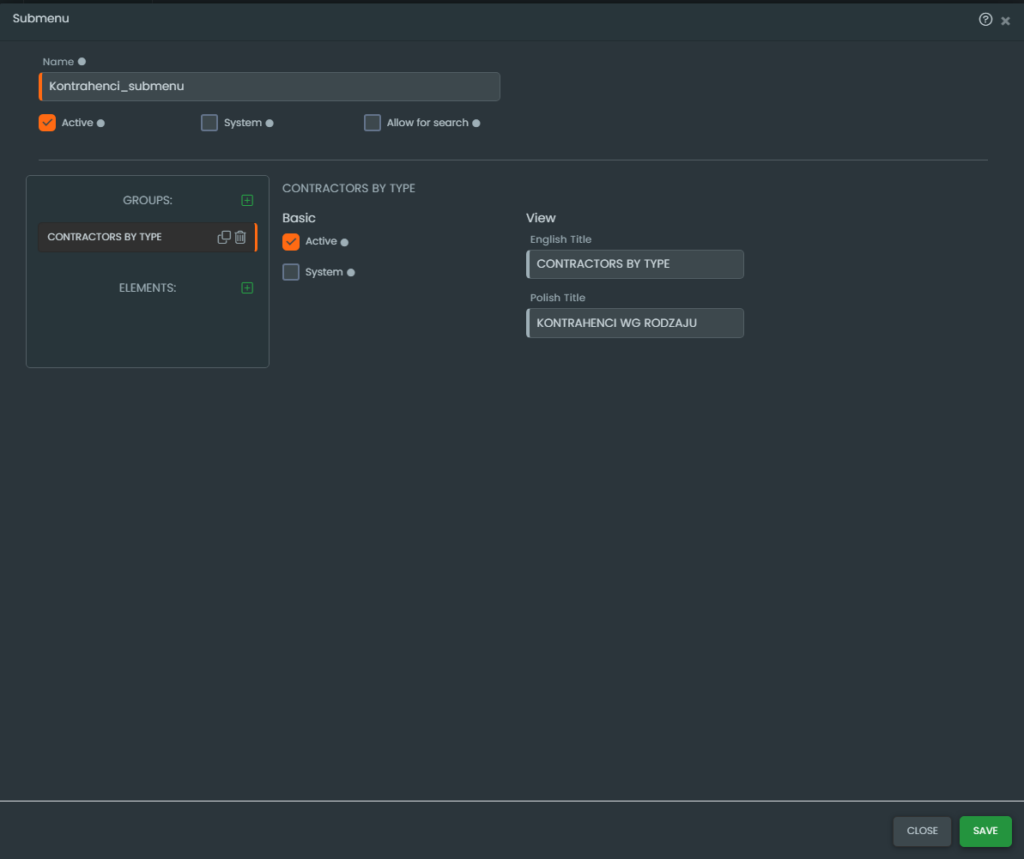The image size is (1024, 859).
Task: Add a new element with the plus icon
Action: coord(247,288)
